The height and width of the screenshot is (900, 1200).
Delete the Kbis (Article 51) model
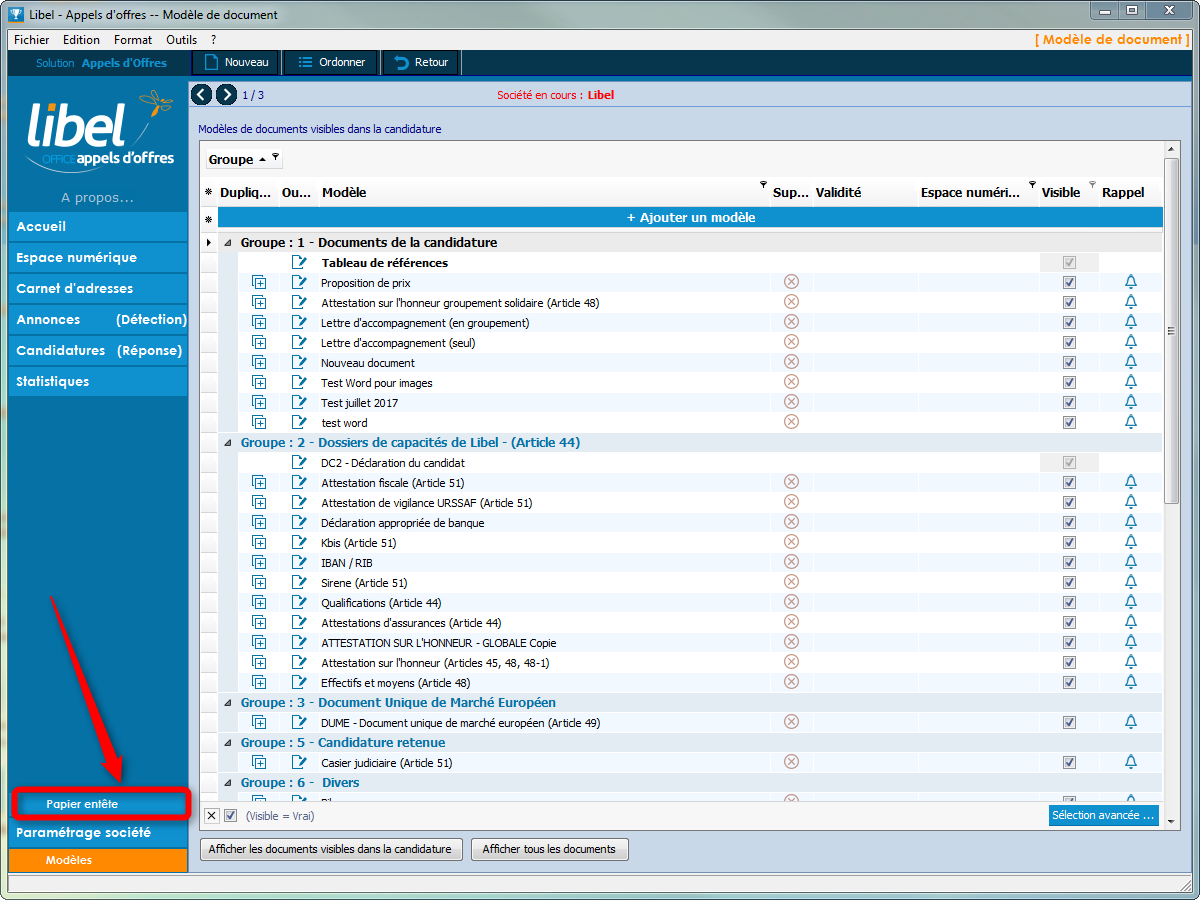pos(791,542)
